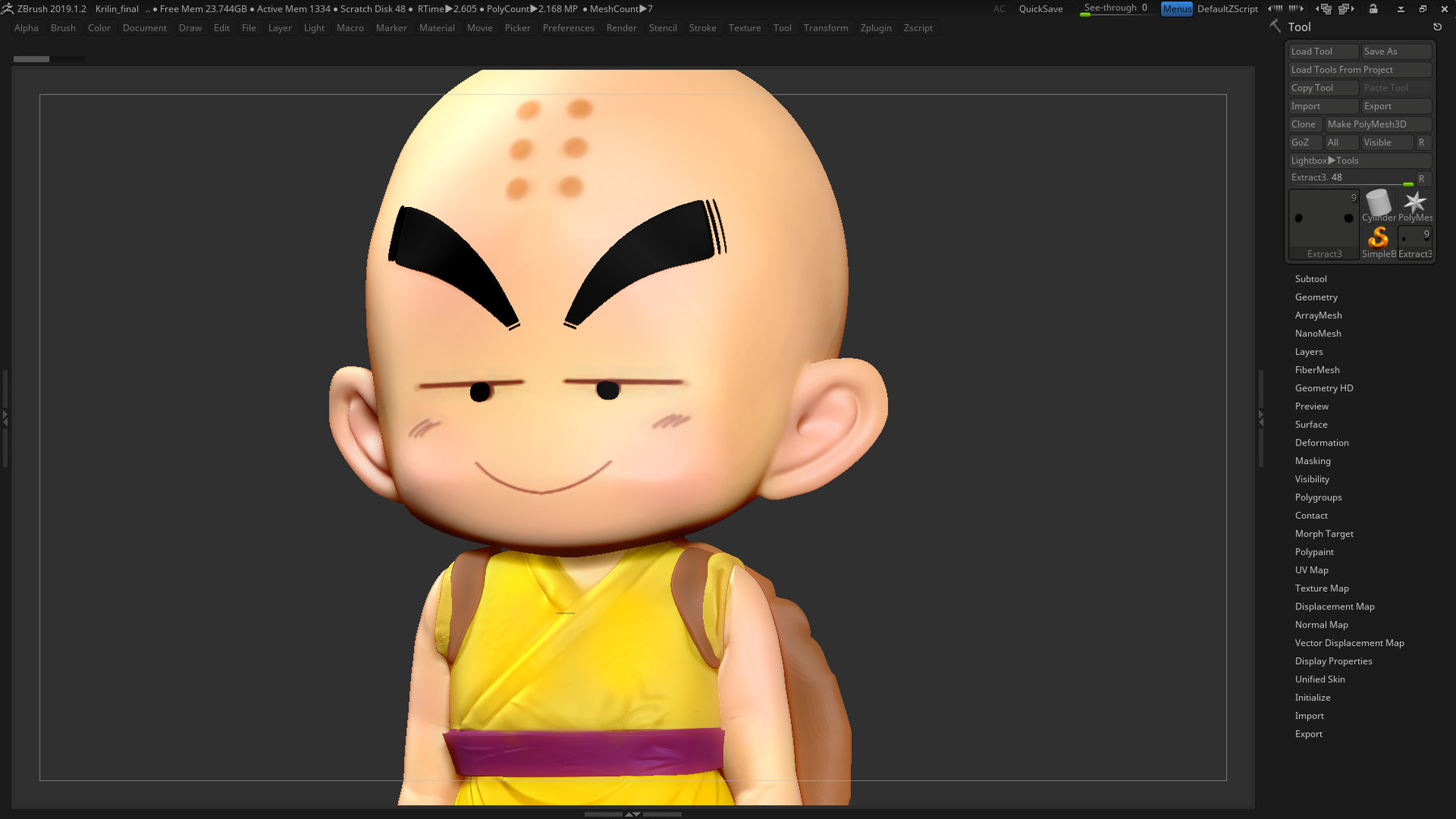
Task: Click the hide-to-tray arrow icon in the title bar
Action: (1401, 8)
